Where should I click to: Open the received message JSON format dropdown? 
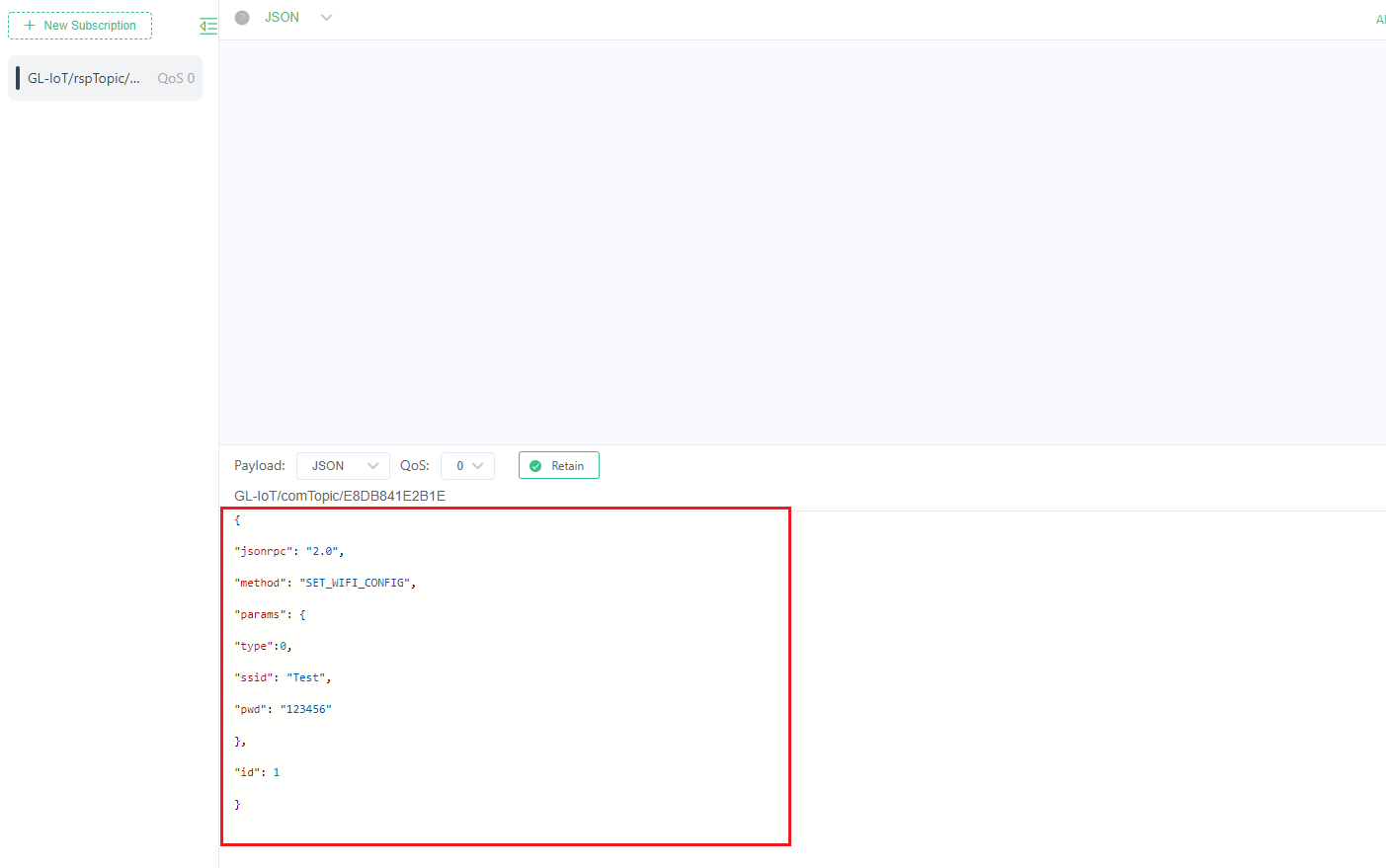298,18
